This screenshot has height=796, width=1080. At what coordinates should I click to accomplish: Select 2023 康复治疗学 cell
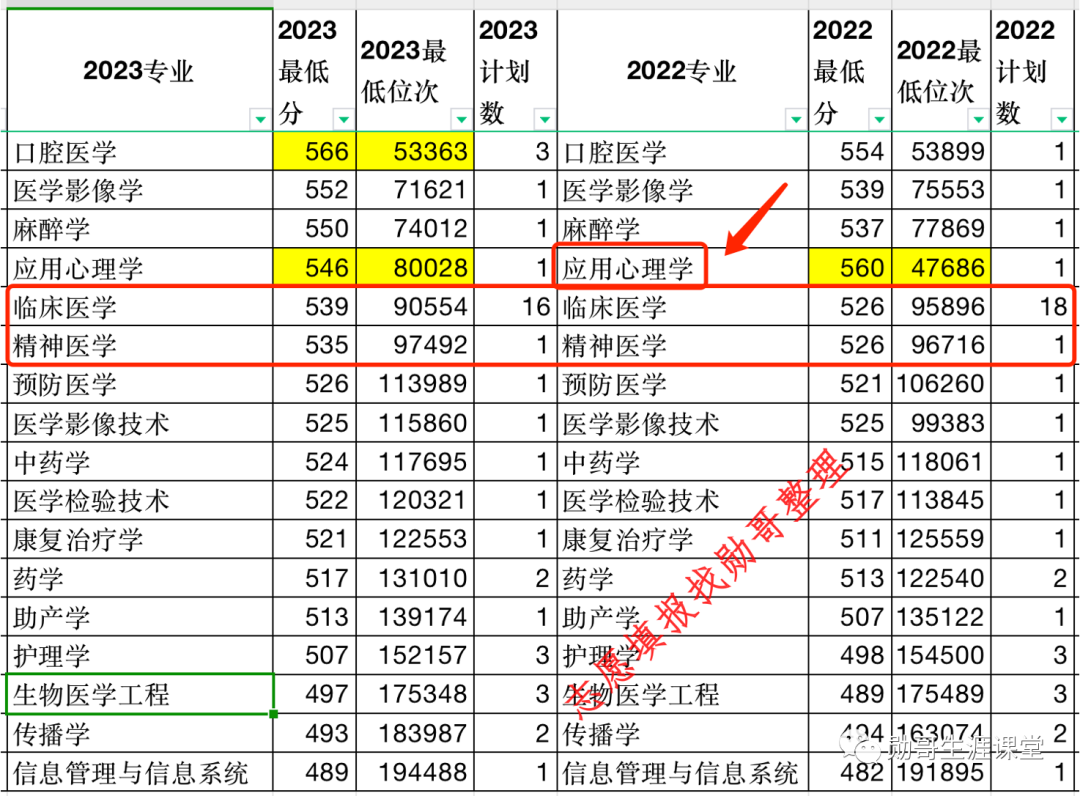coord(140,538)
